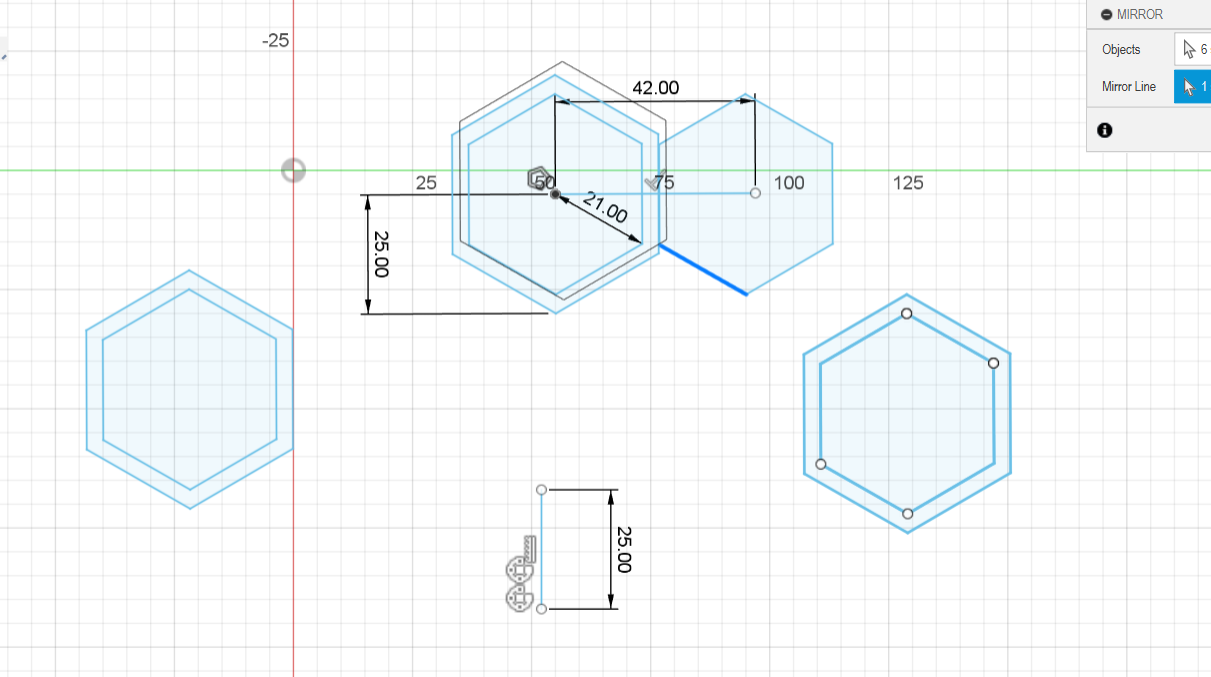This screenshot has height=677, width=1211.
Task: Select the dark center point of the hexagon
Action: [555, 194]
